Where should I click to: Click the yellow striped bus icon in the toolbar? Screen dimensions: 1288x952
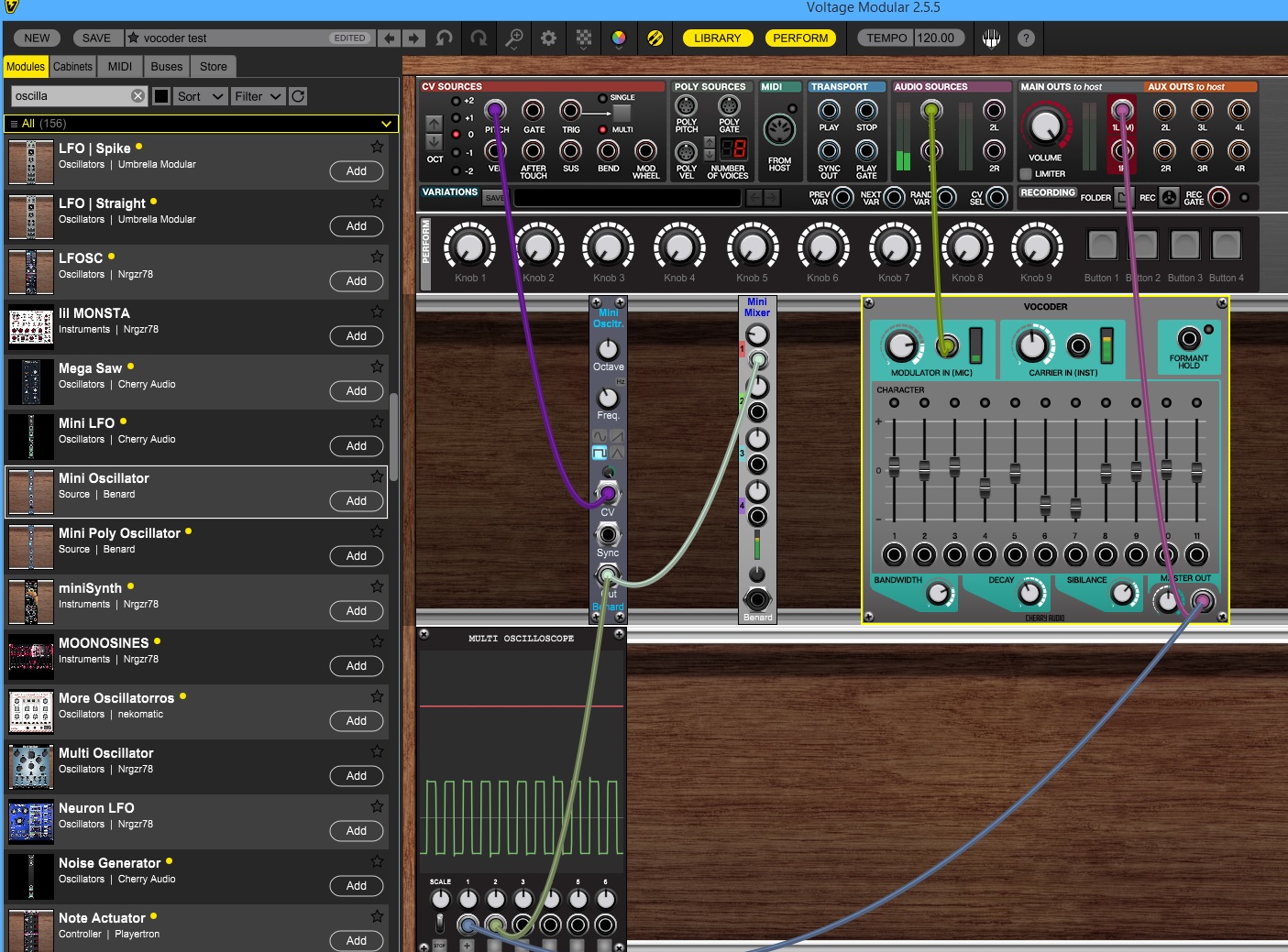(x=655, y=38)
